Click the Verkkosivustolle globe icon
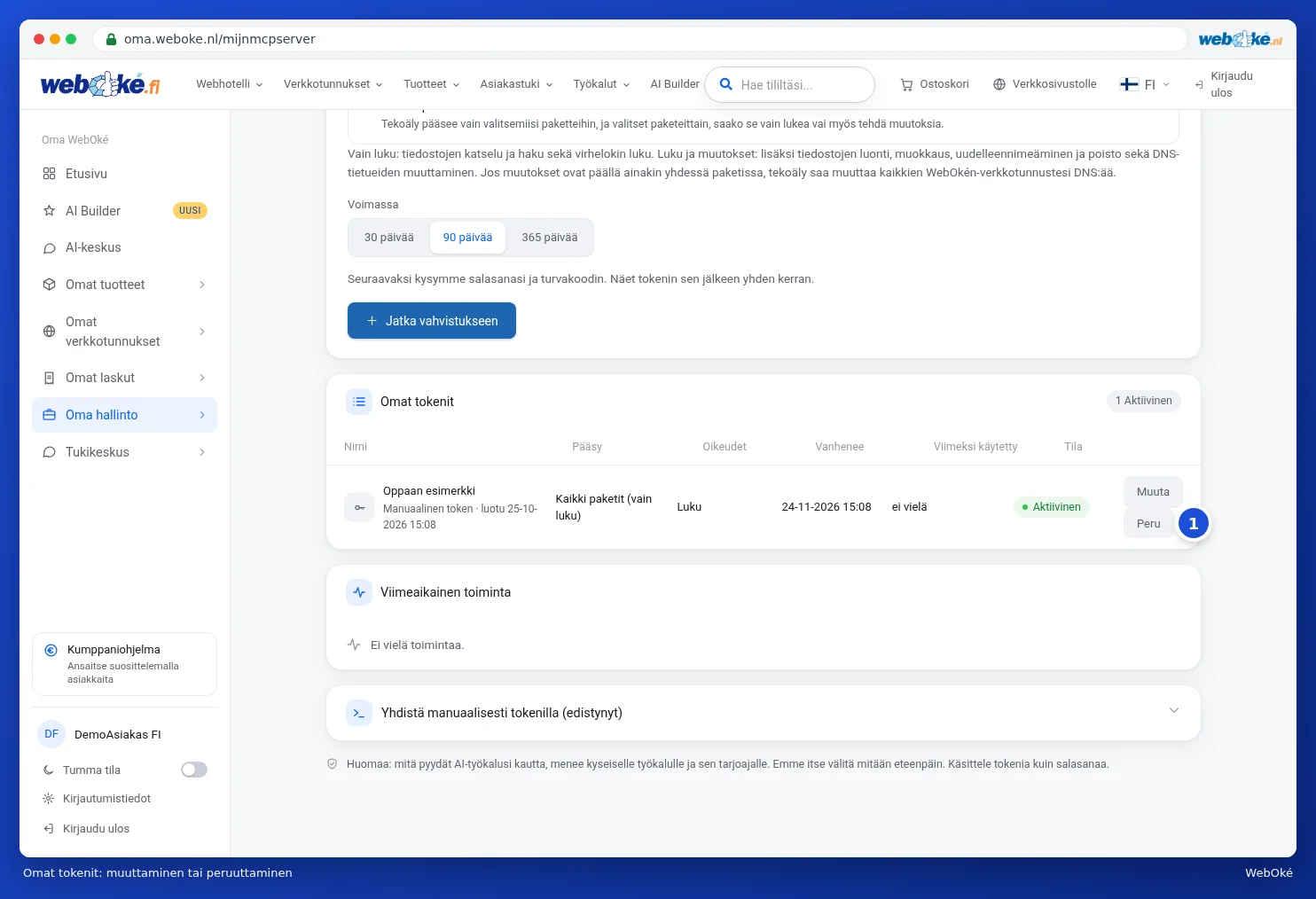The width and height of the screenshot is (1316, 899). tap(999, 84)
